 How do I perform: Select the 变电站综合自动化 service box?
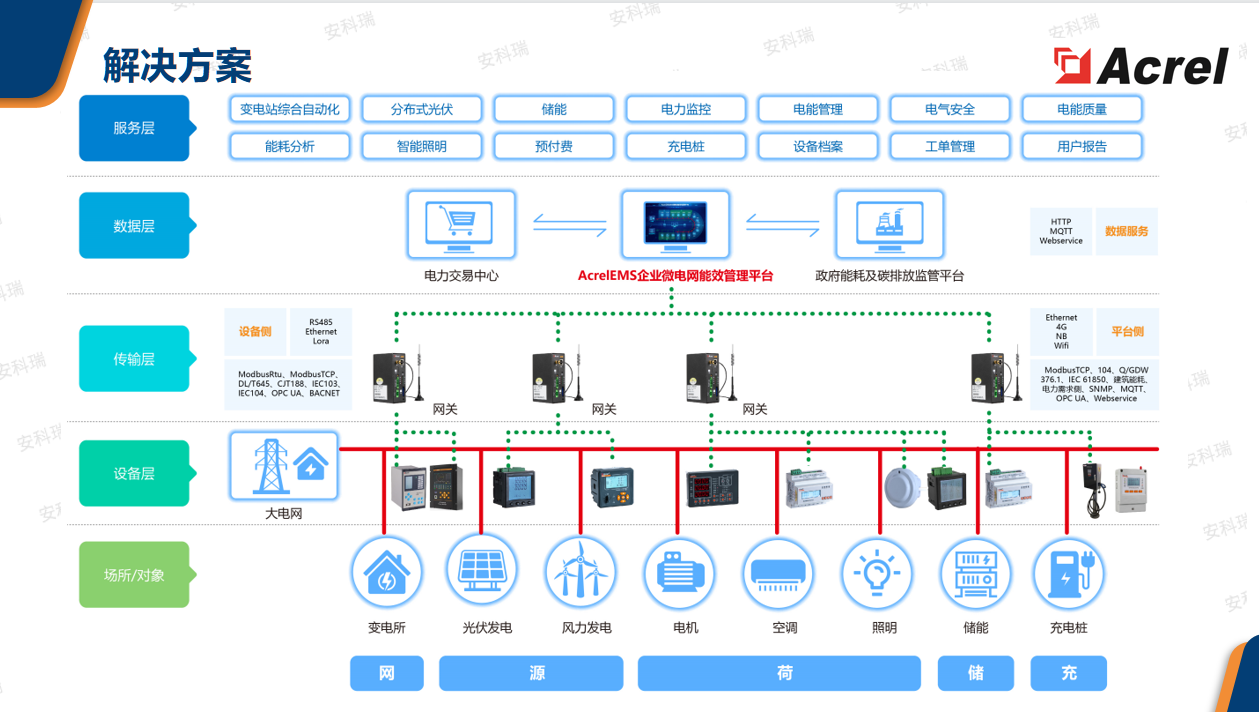click(290, 109)
